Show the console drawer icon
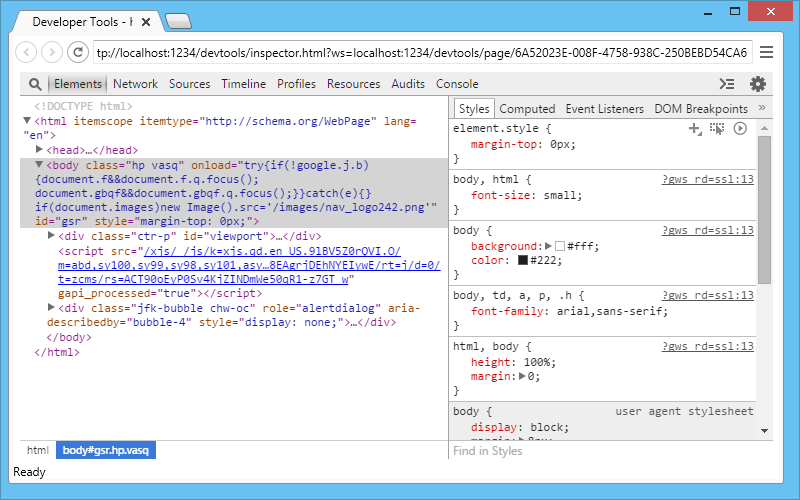This screenshot has width=800, height=500. point(727,84)
